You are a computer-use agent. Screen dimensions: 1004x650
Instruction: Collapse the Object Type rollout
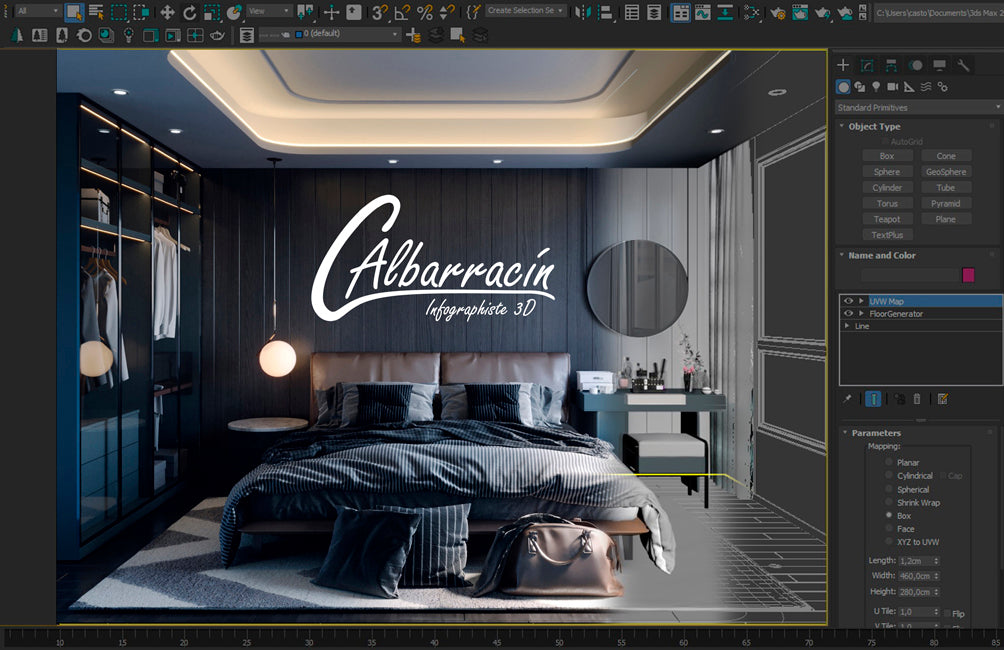pos(842,126)
